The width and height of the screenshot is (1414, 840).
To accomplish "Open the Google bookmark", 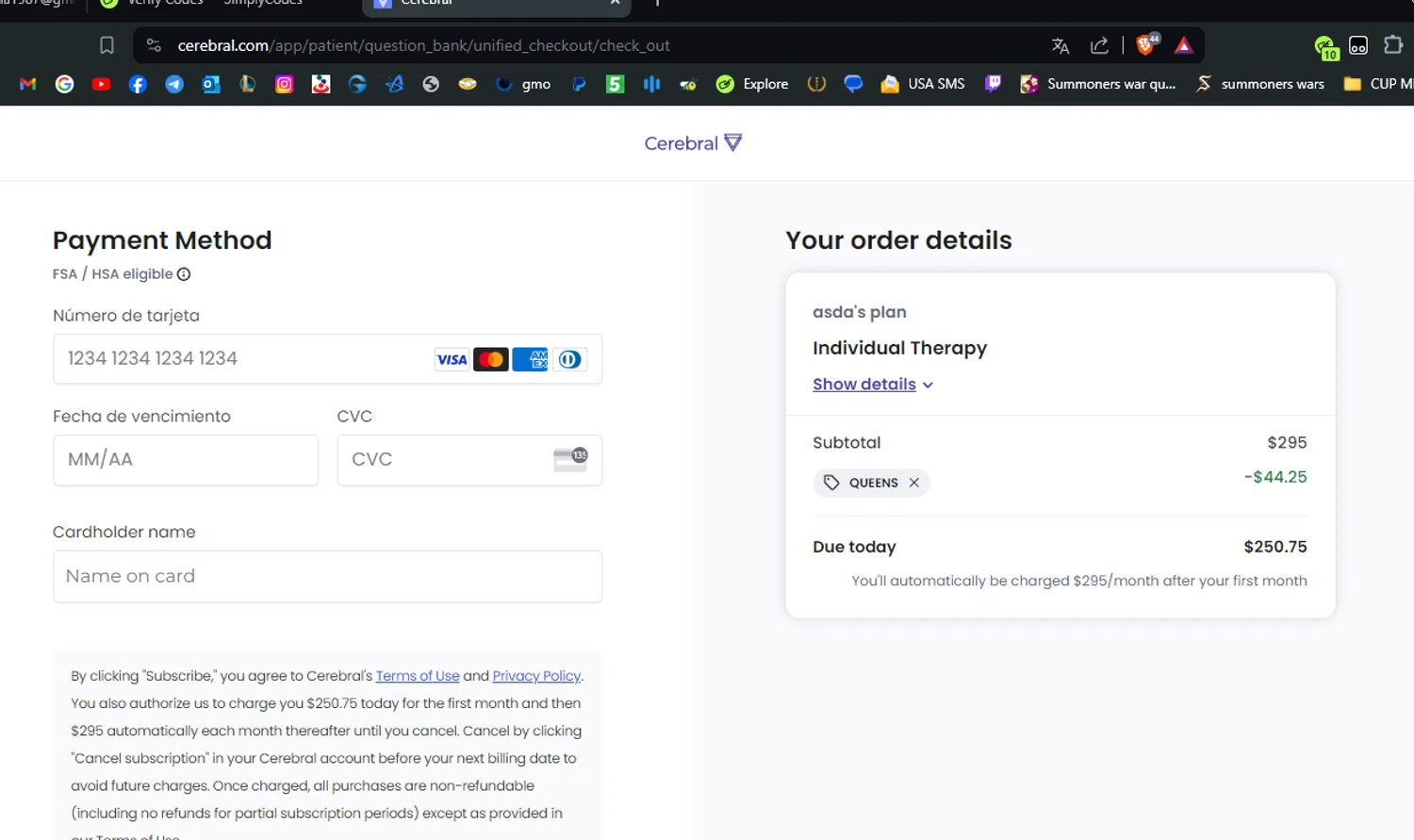I will tap(64, 84).
